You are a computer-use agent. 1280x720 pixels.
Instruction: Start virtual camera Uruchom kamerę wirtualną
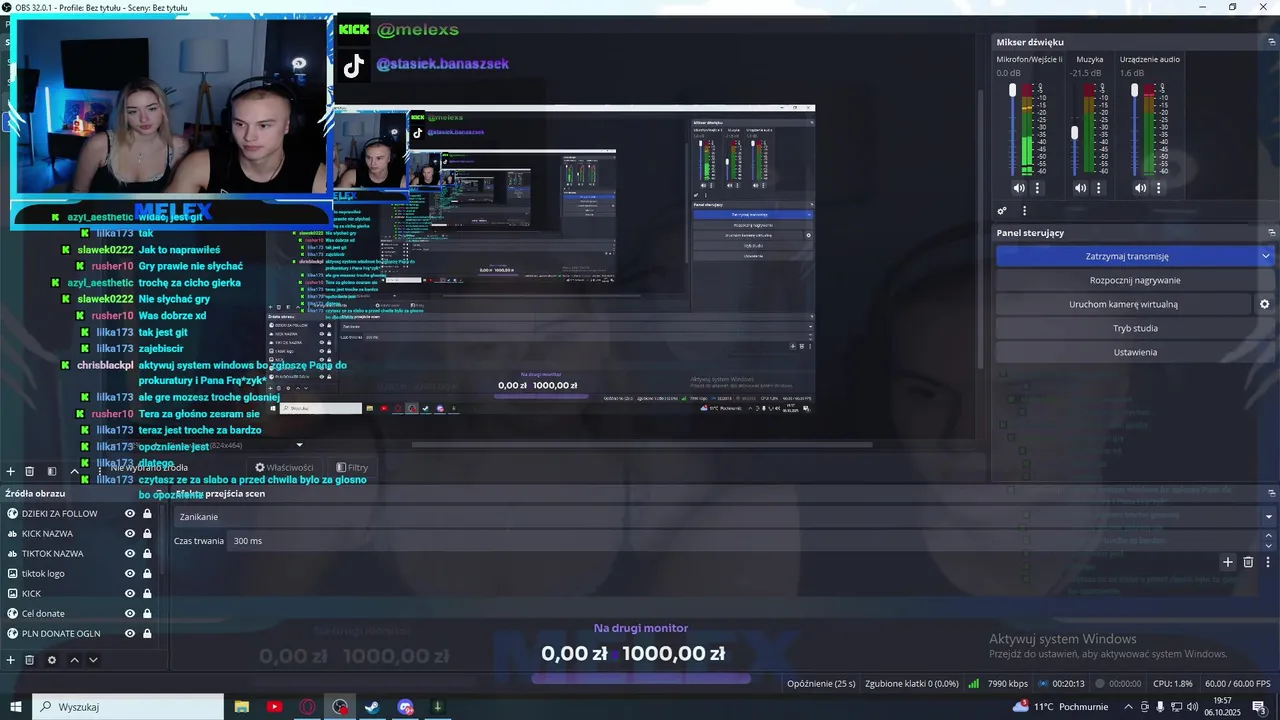pos(1123,304)
